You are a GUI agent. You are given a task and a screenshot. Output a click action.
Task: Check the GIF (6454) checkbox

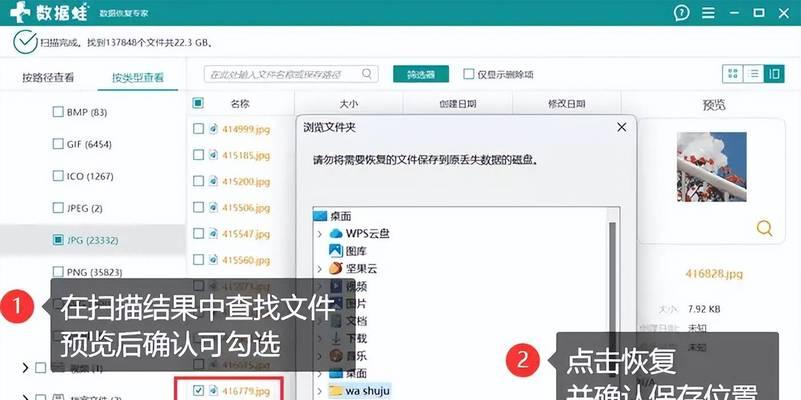[x=58, y=144]
